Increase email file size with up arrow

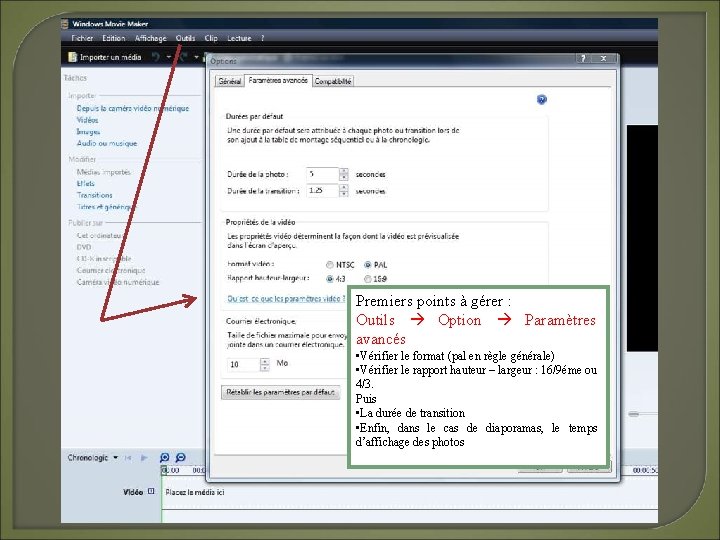(x=264, y=361)
